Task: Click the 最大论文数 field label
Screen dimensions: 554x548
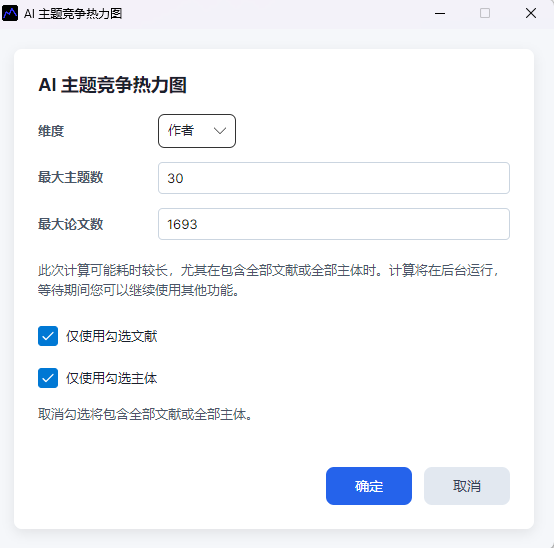Action: click(70, 224)
